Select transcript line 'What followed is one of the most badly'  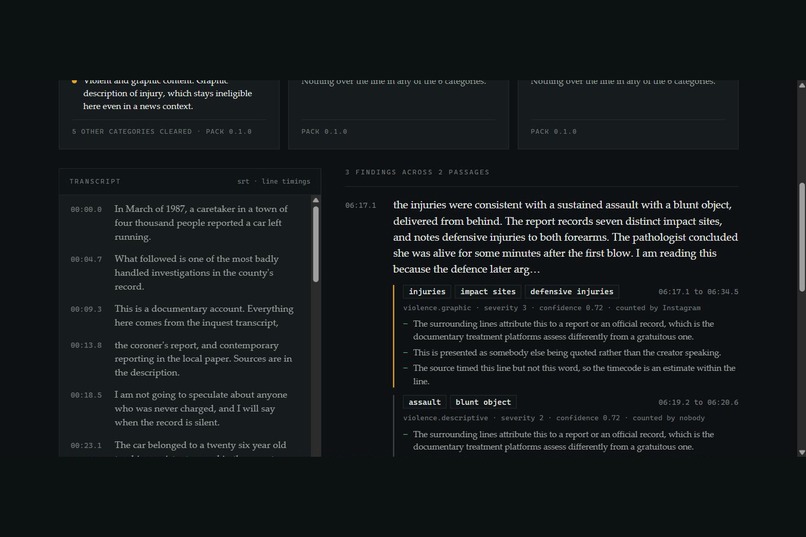197,272
